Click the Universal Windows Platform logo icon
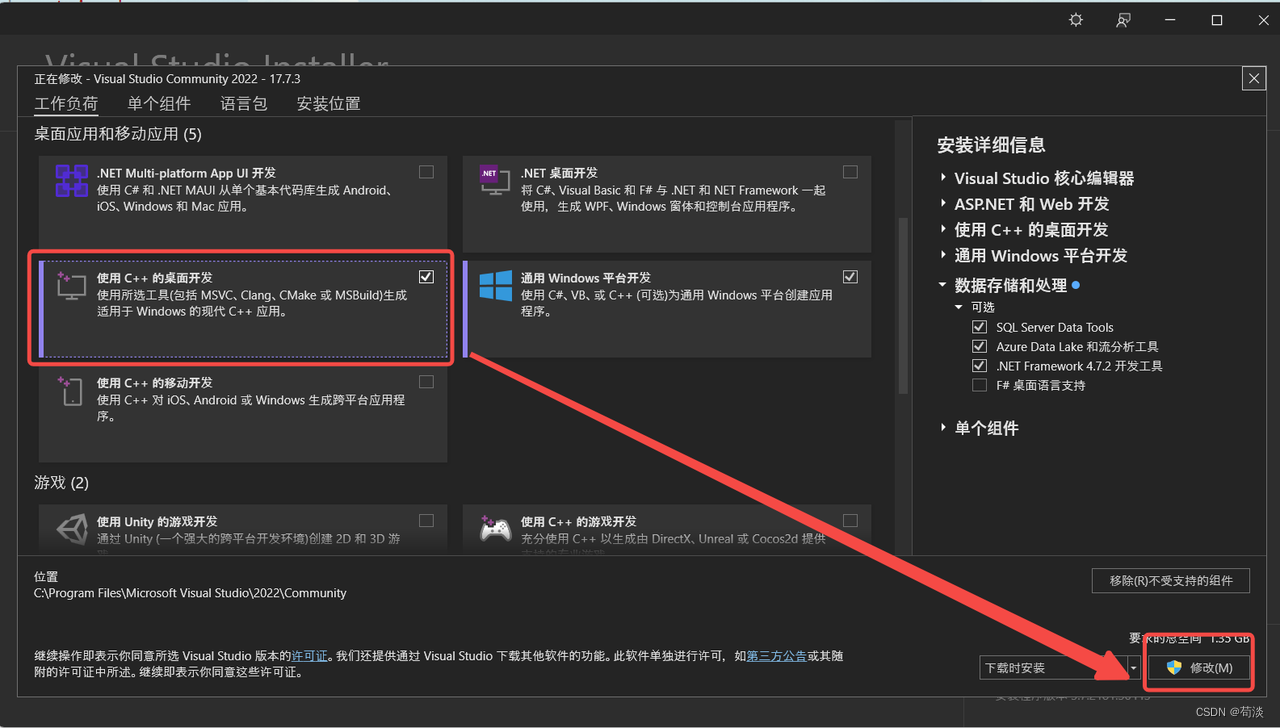Screen dimensions: 1280x728 click(x=495, y=286)
